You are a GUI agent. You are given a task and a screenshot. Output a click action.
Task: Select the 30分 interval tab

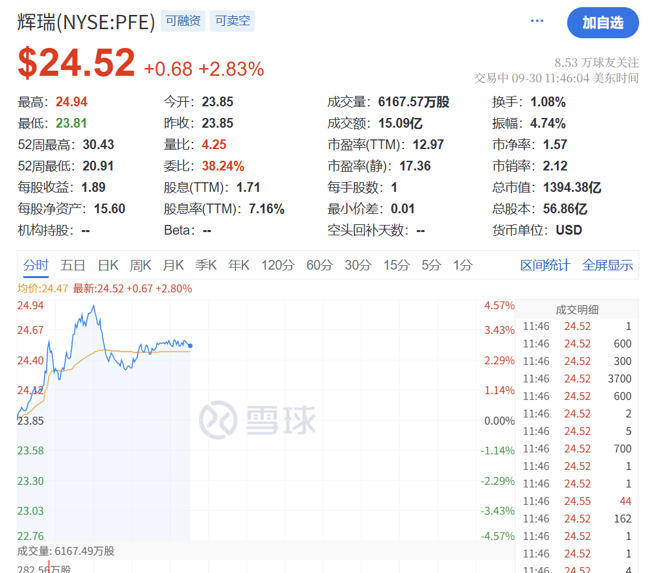coord(358,265)
